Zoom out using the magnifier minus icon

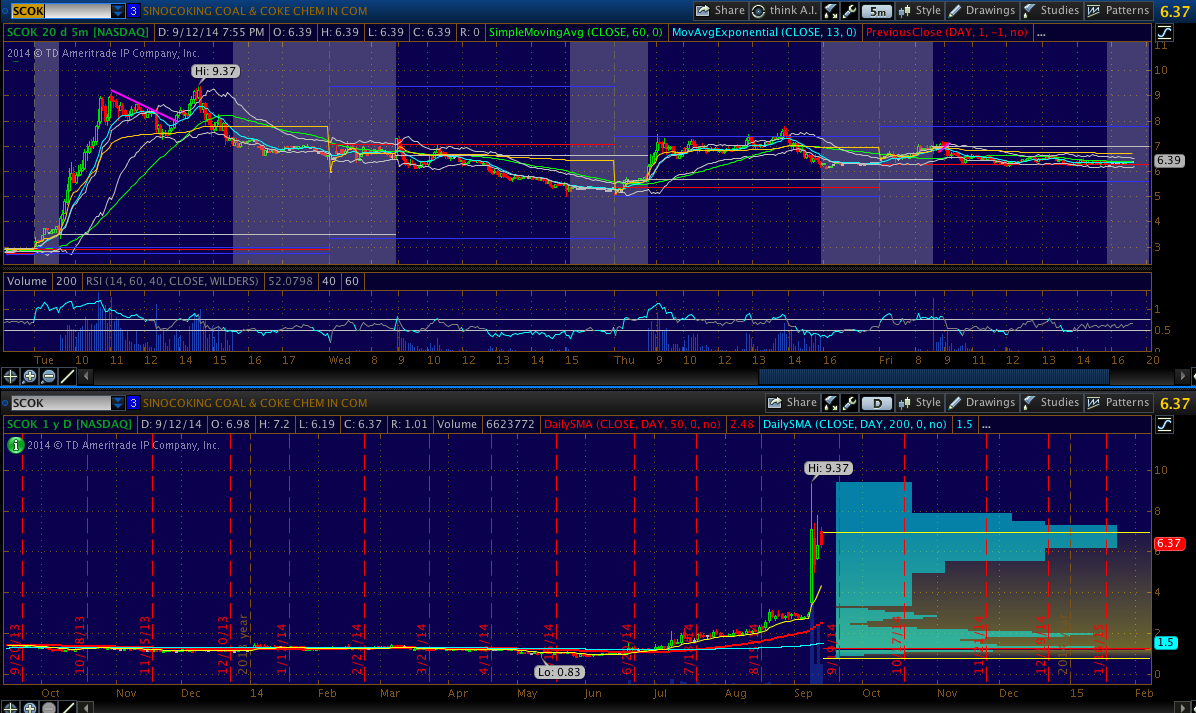(49, 376)
